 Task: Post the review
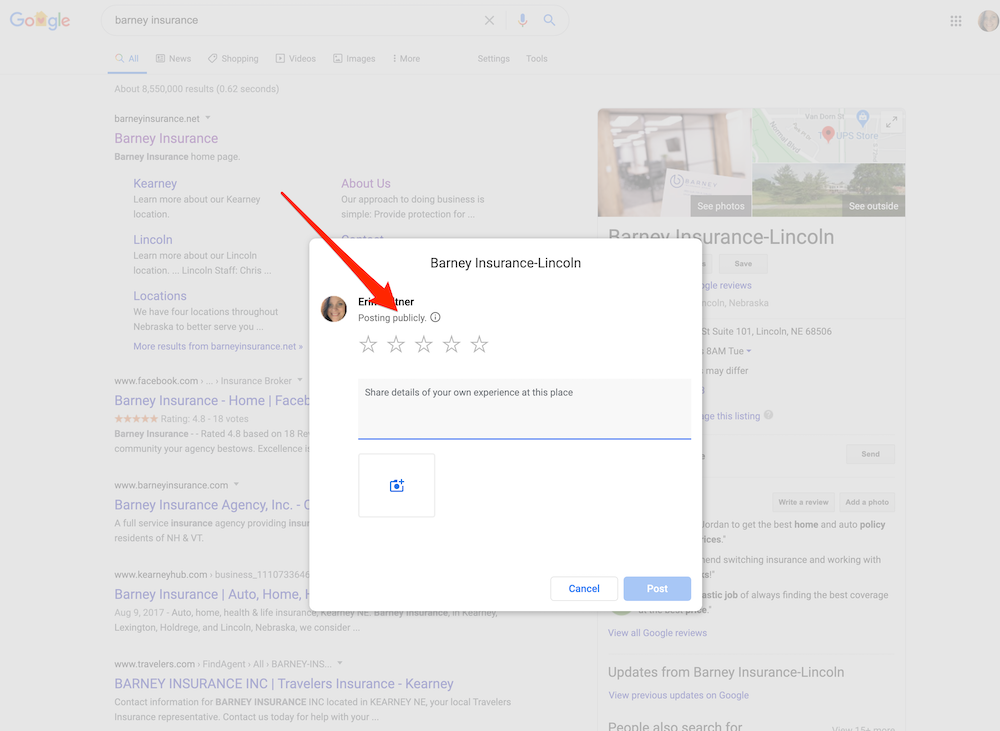[657, 588]
